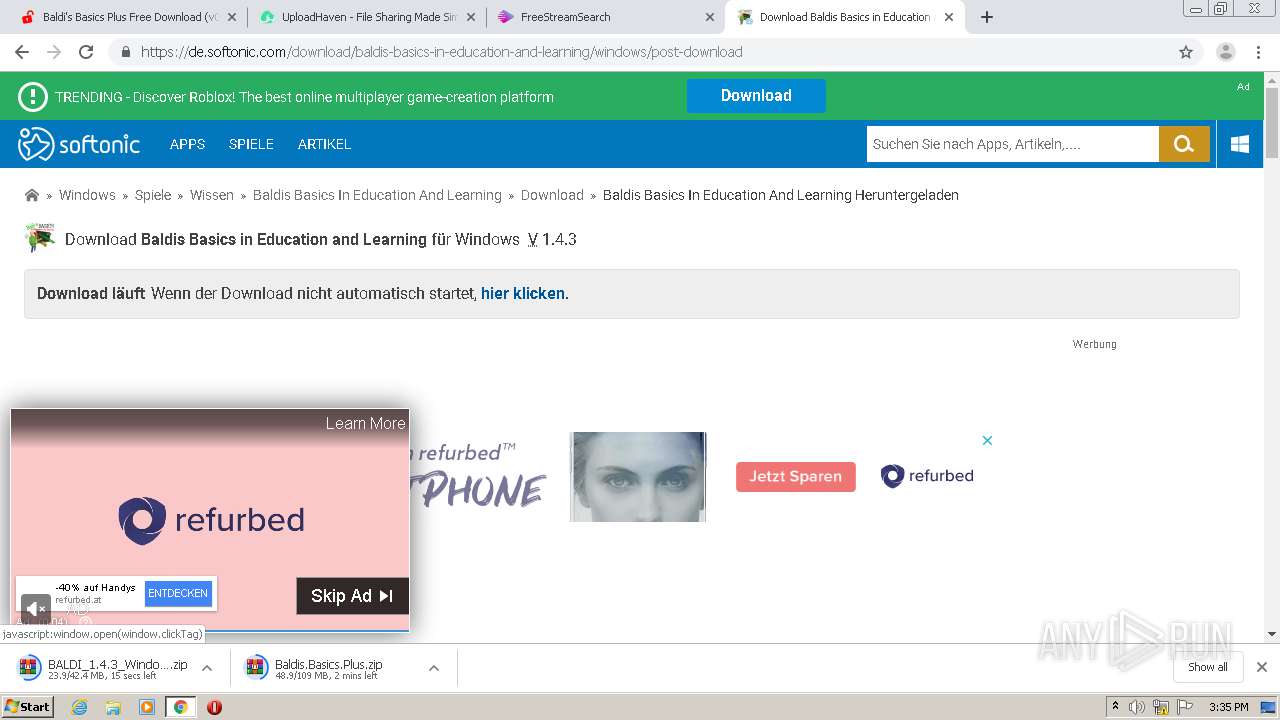This screenshot has height=720, width=1280.
Task: Click the BALDI_1.4.3 zip file icon
Action: pos(29,667)
